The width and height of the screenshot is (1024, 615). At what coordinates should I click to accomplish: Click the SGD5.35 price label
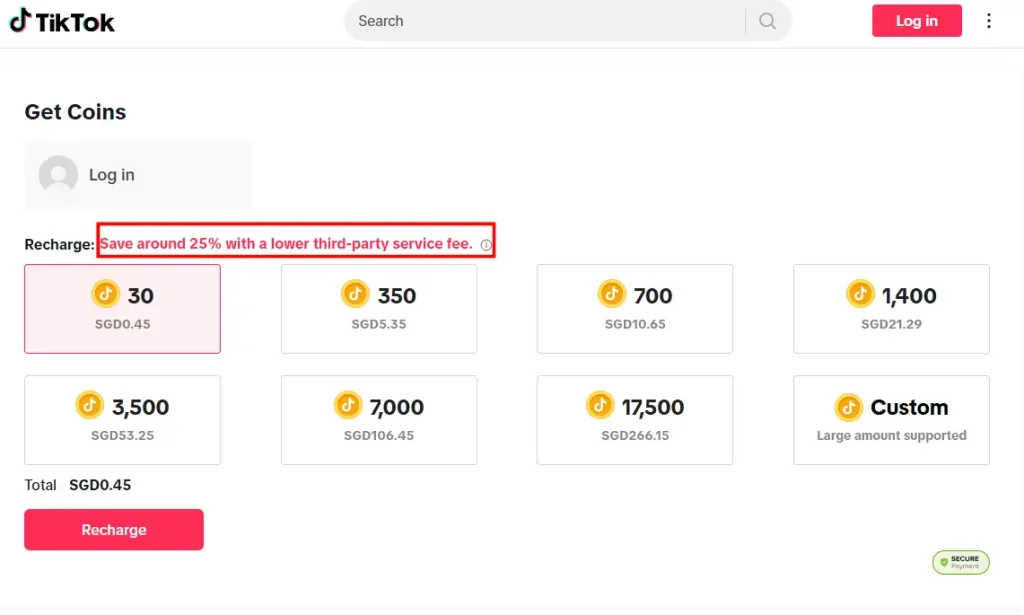pyautogui.click(x=379, y=324)
